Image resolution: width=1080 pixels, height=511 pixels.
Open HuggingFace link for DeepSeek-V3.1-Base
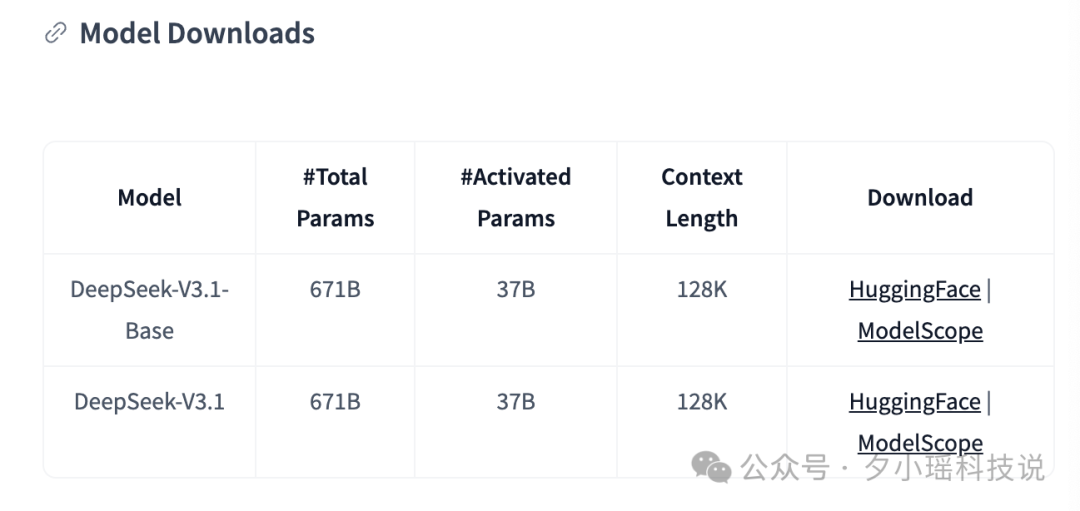(914, 289)
